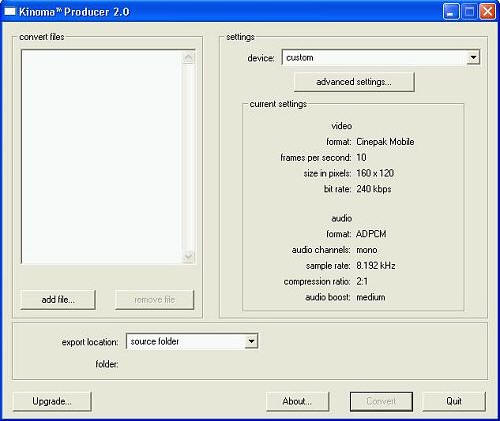The width and height of the screenshot is (500, 421).
Task: Close the Kinoma Producer window
Action: click(x=487, y=12)
